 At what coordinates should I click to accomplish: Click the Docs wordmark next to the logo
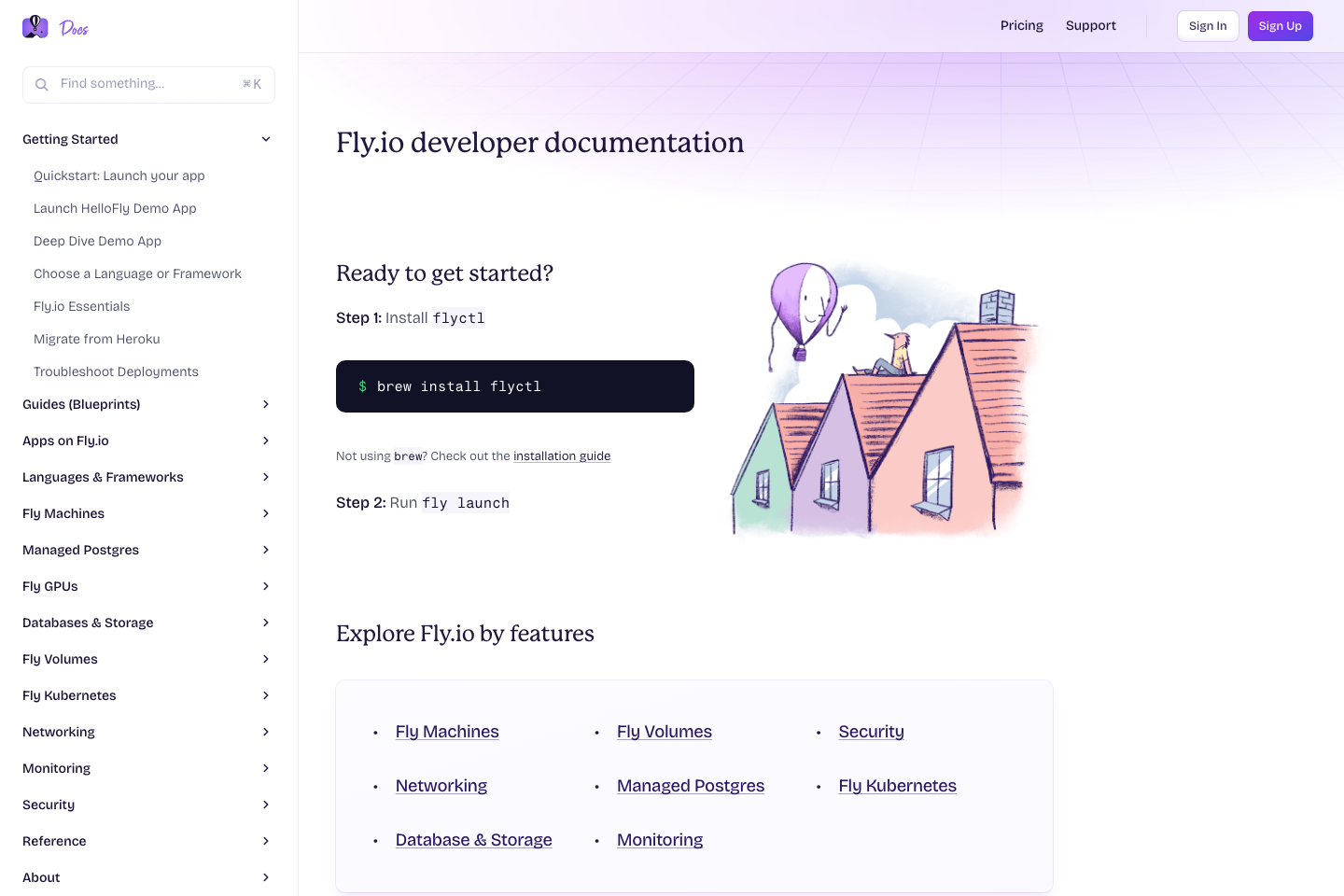75,28
